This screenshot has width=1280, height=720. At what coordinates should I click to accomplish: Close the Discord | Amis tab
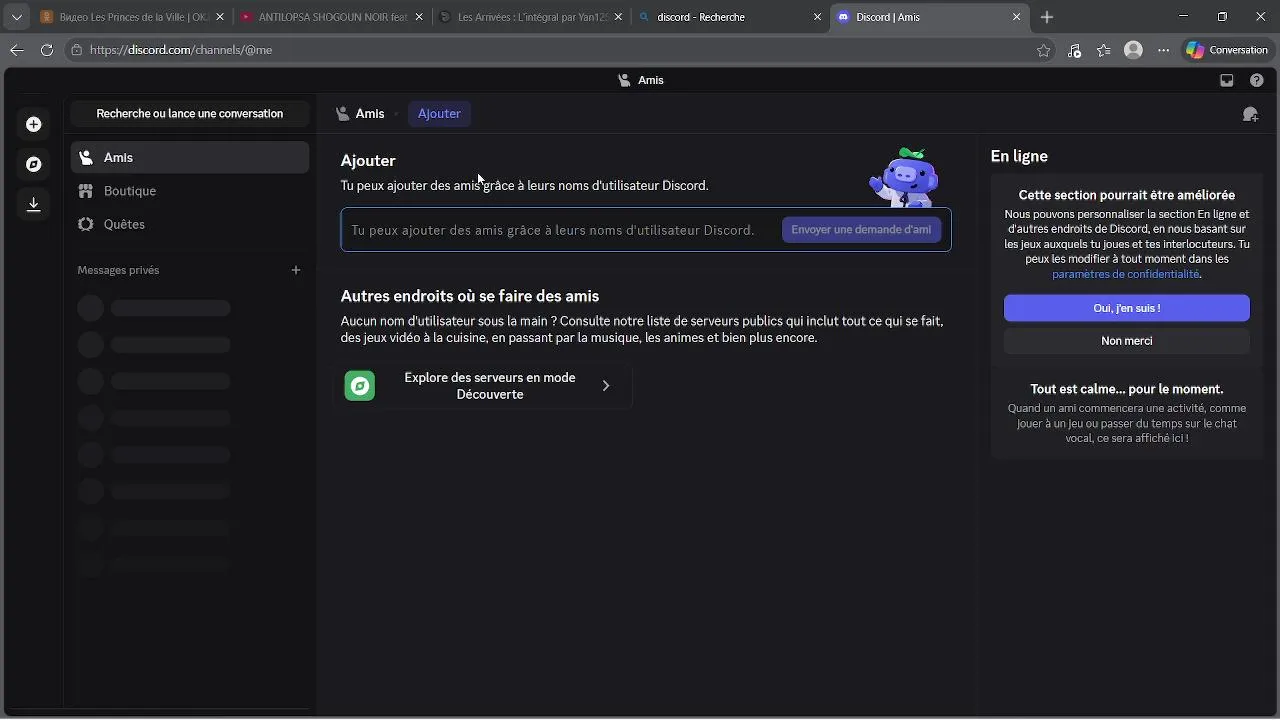[1017, 17]
